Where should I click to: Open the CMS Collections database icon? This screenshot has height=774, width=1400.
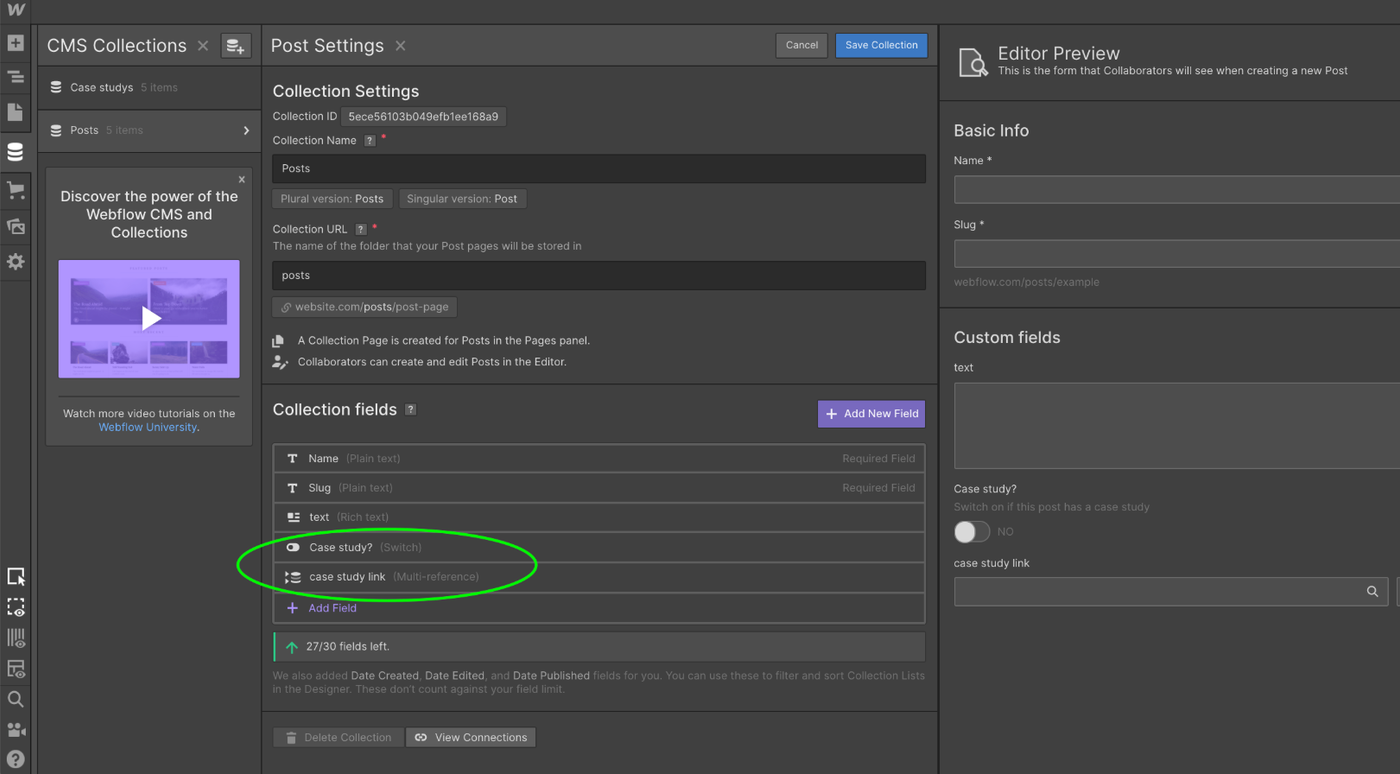point(15,152)
